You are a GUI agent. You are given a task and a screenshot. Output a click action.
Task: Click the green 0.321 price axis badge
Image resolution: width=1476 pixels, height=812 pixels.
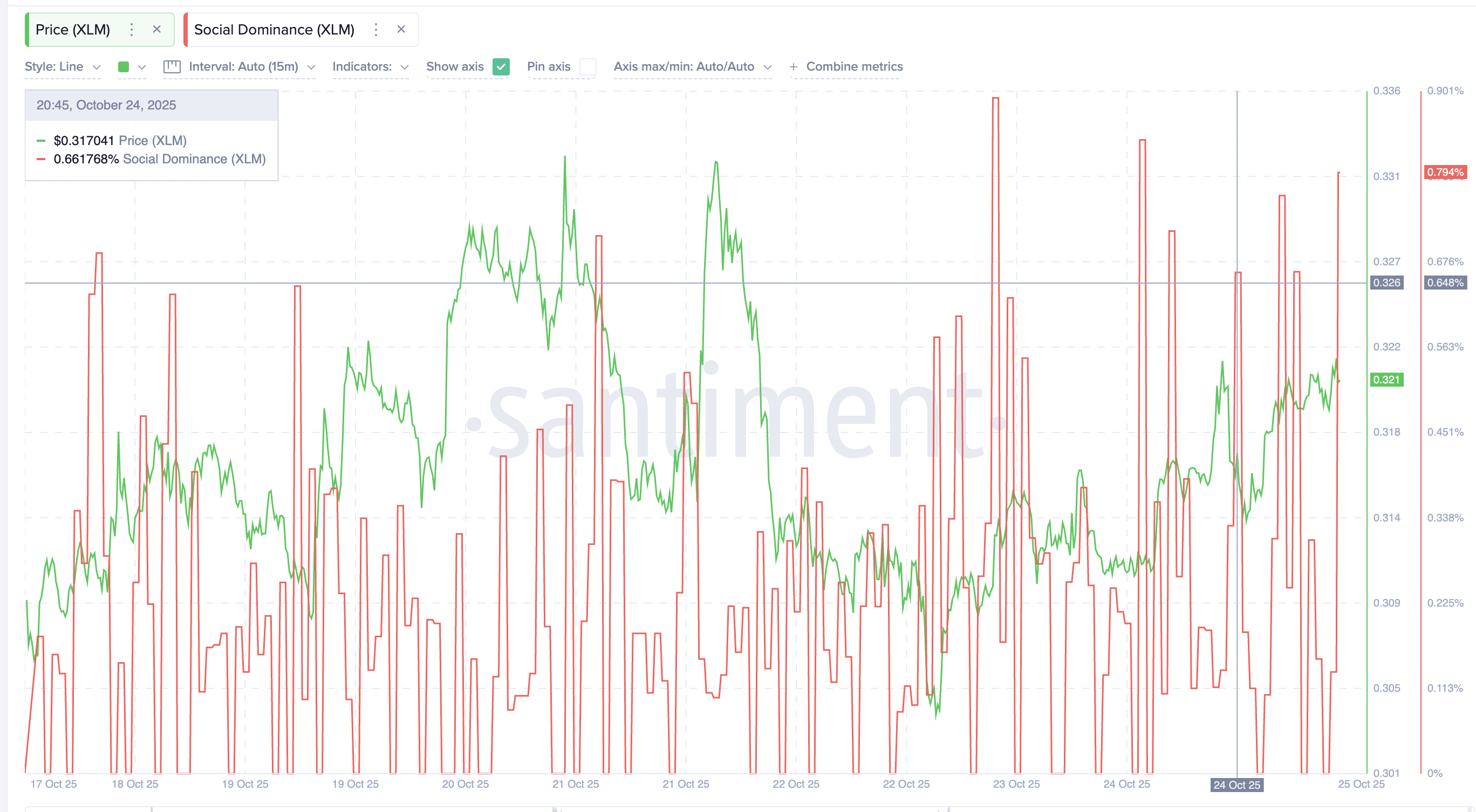[x=1387, y=381]
